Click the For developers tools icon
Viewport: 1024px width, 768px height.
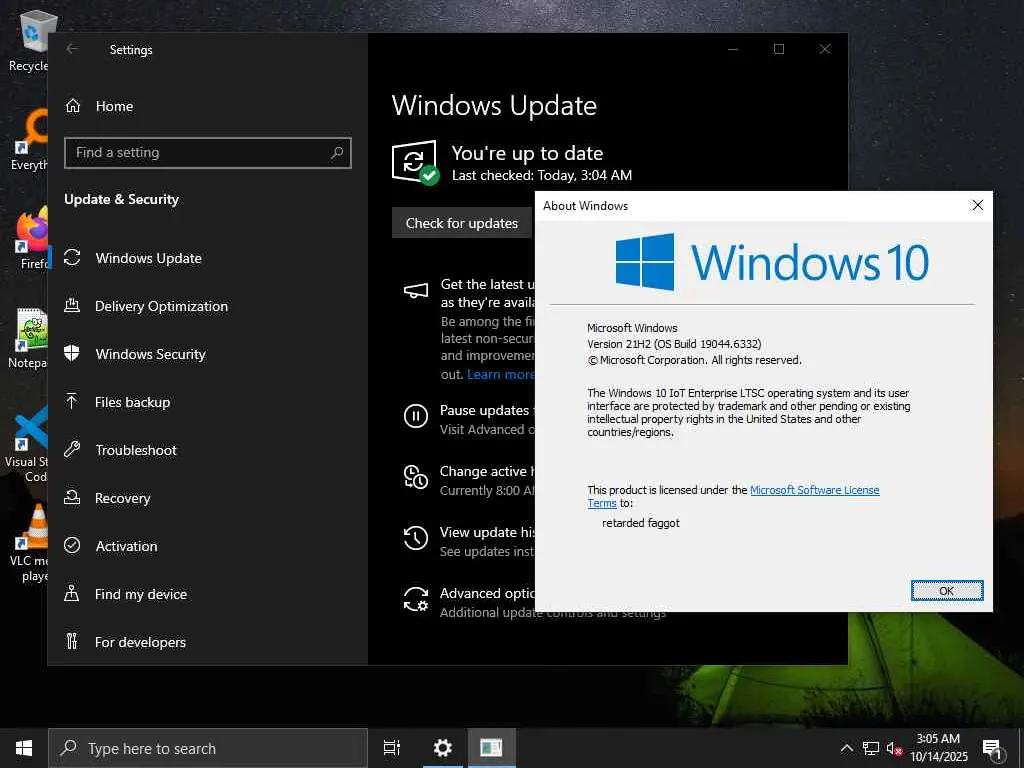click(x=72, y=641)
